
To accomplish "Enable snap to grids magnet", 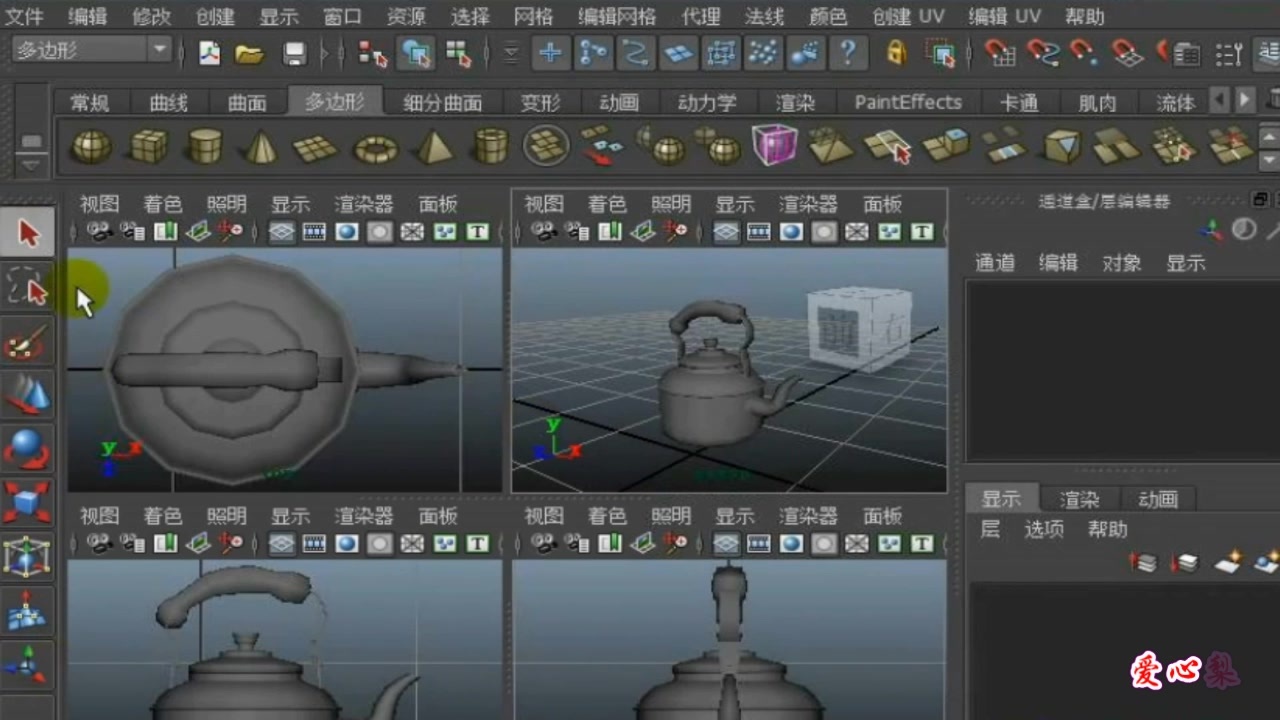I will (x=1000, y=53).
